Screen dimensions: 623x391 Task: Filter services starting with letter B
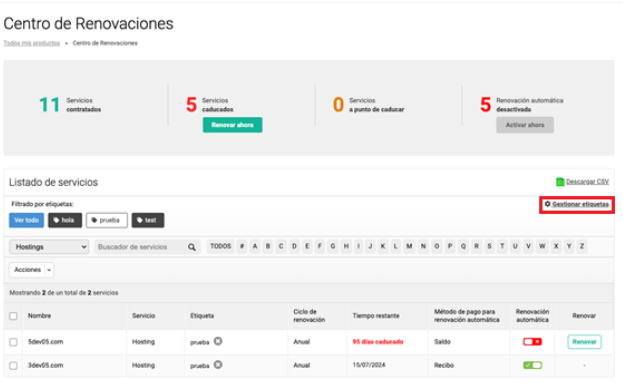tap(268, 246)
